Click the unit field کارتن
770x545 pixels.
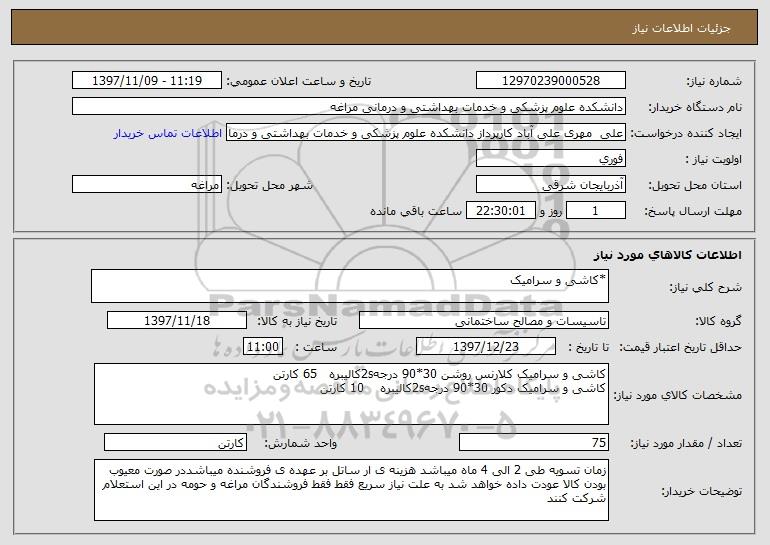[175, 442]
